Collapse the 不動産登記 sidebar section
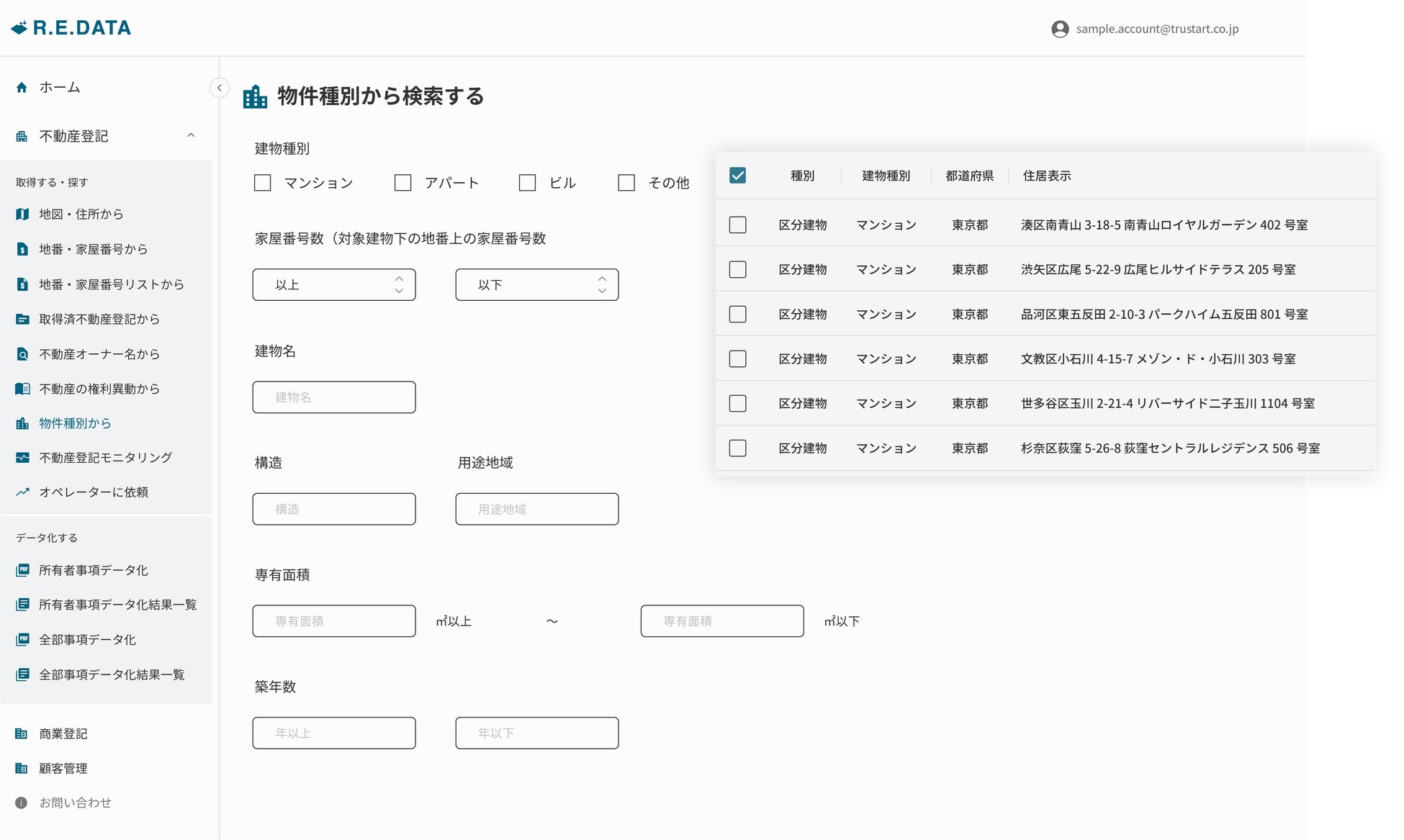The image size is (1404, 840). click(x=191, y=135)
